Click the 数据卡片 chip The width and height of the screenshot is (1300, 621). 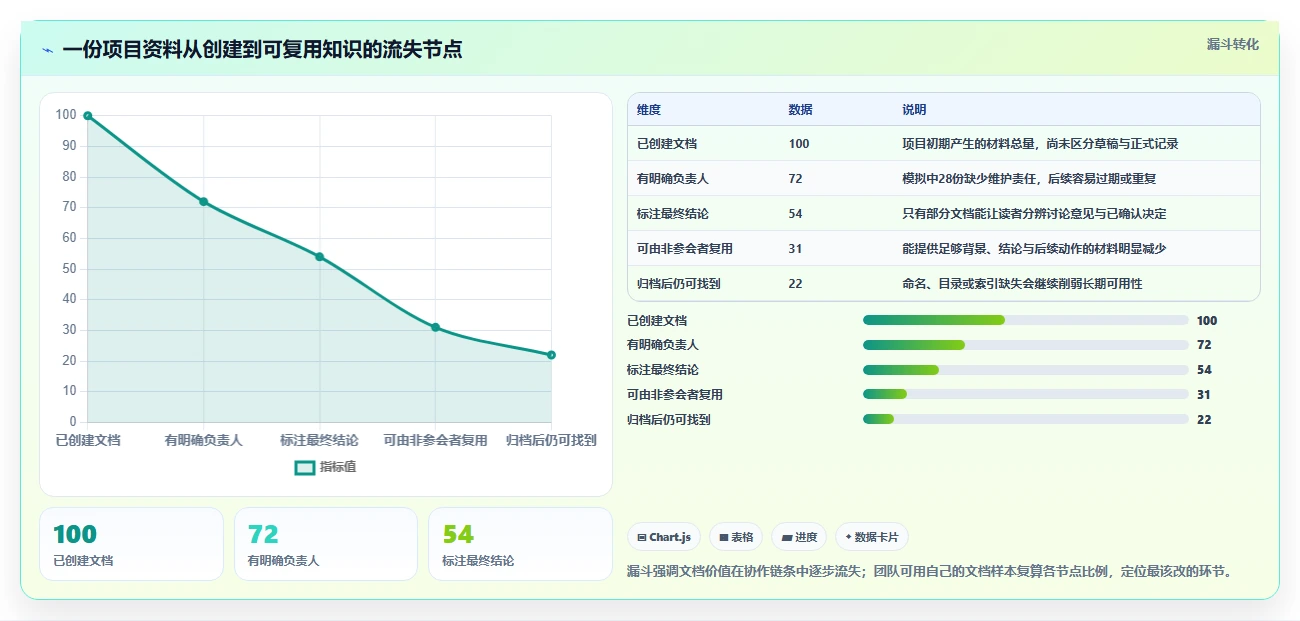(x=872, y=537)
